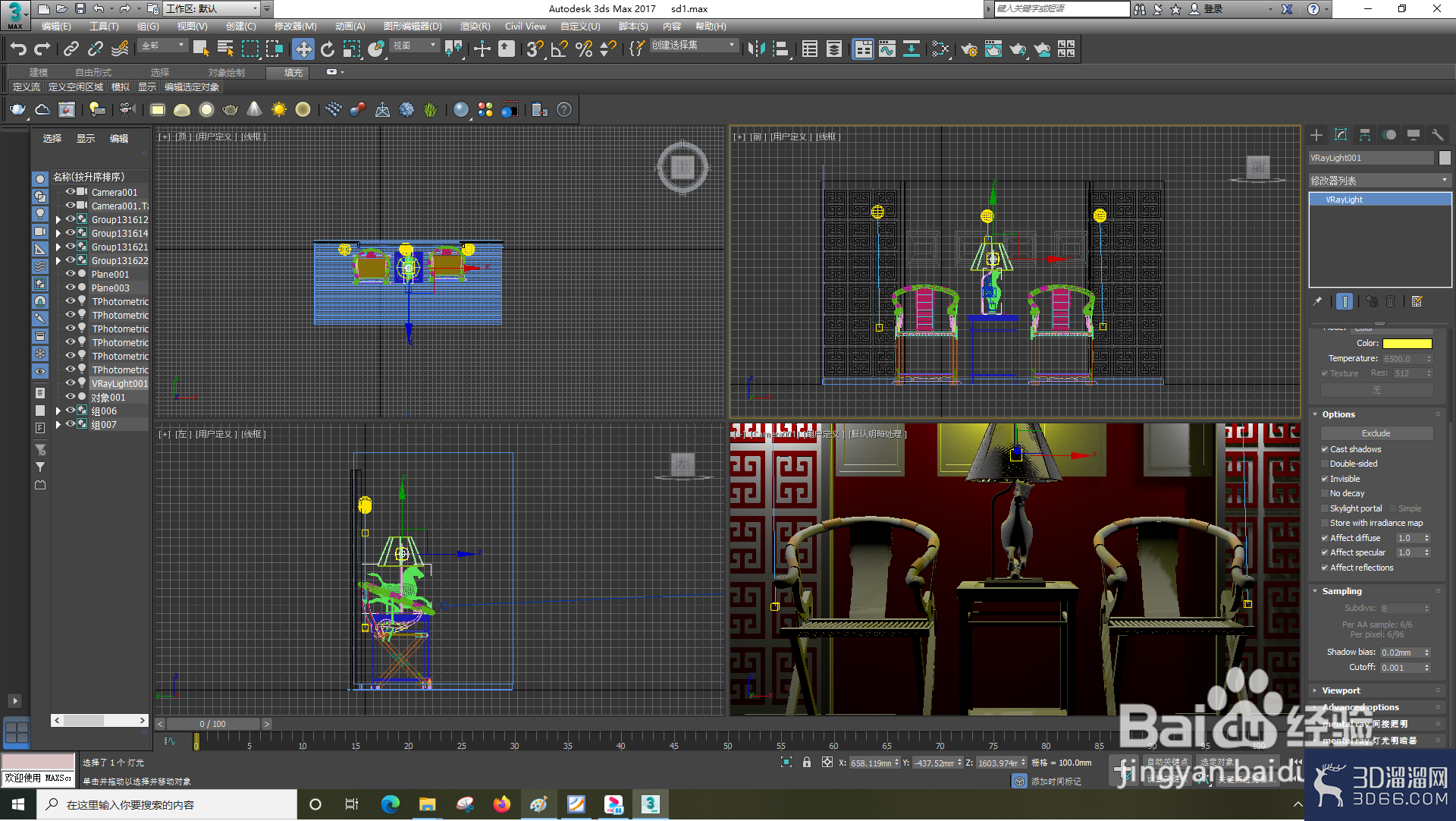Click the Pin Stack icon

coord(1318,301)
